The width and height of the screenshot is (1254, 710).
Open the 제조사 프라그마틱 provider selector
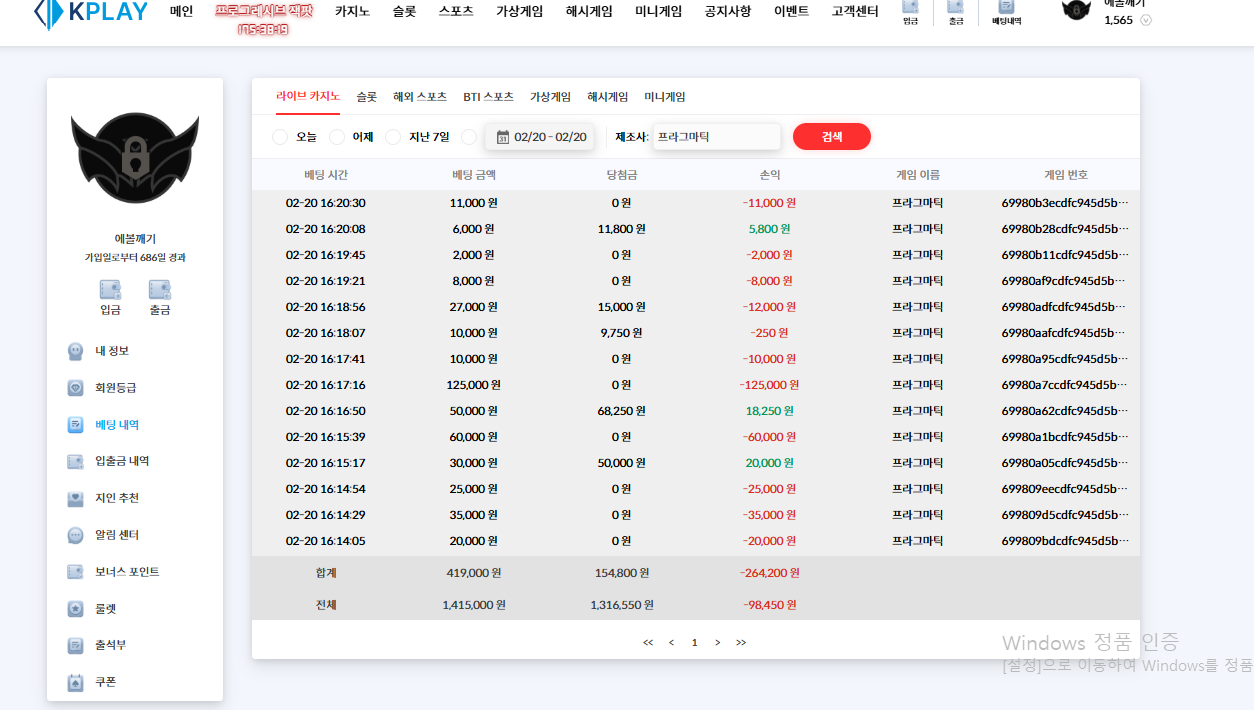click(x=716, y=137)
